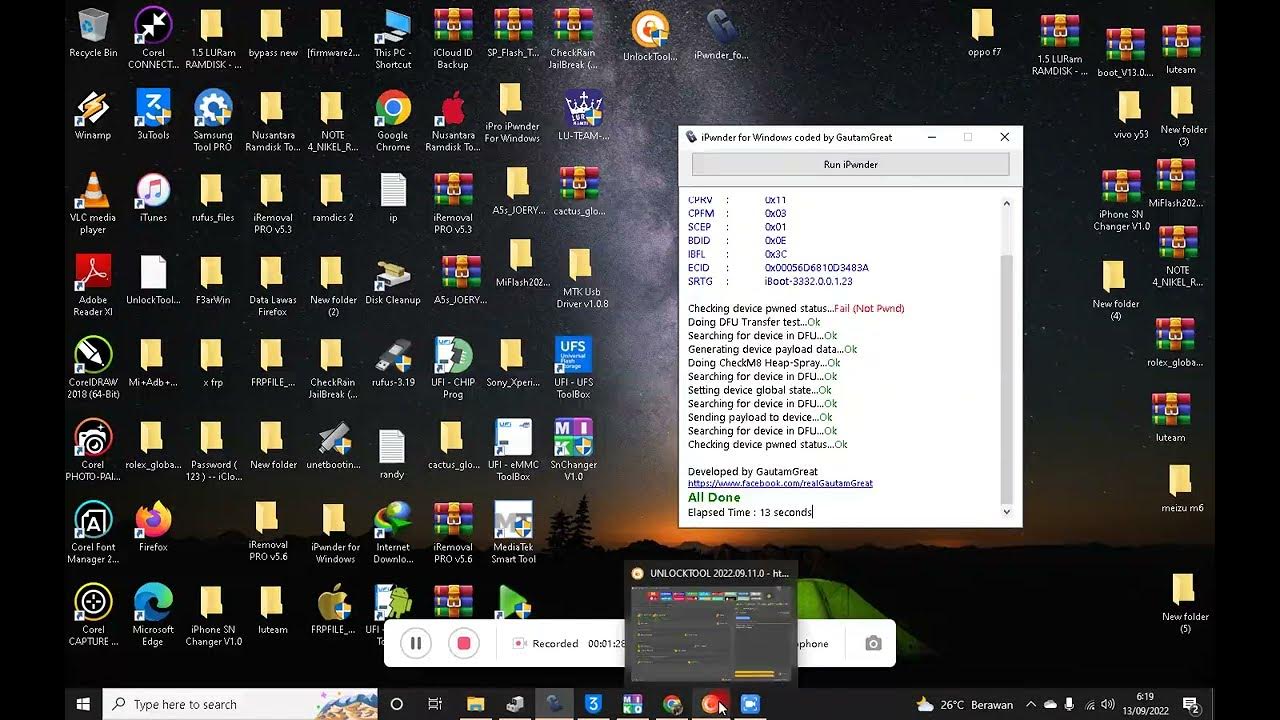Launch 3uTools from the desktop
Screen dimensions: 1280x720
[153, 115]
